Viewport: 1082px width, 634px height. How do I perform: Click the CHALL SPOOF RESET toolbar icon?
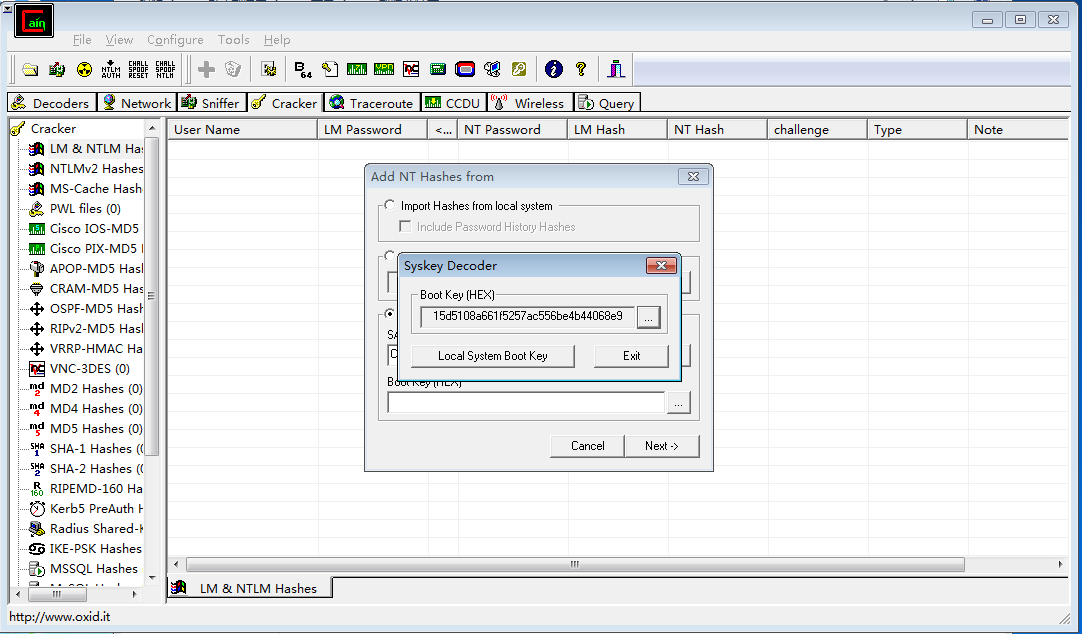tap(138, 69)
